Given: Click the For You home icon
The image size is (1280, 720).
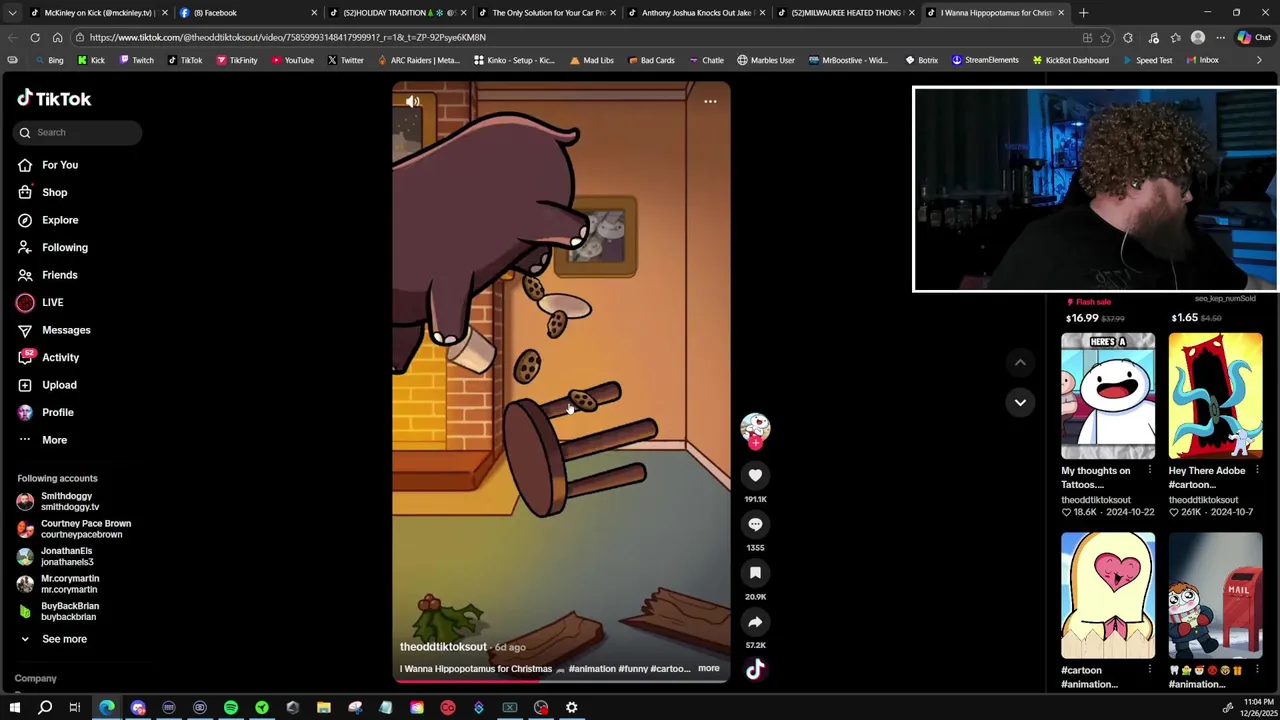Looking at the screenshot, I should pyautogui.click(x=25, y=165).
